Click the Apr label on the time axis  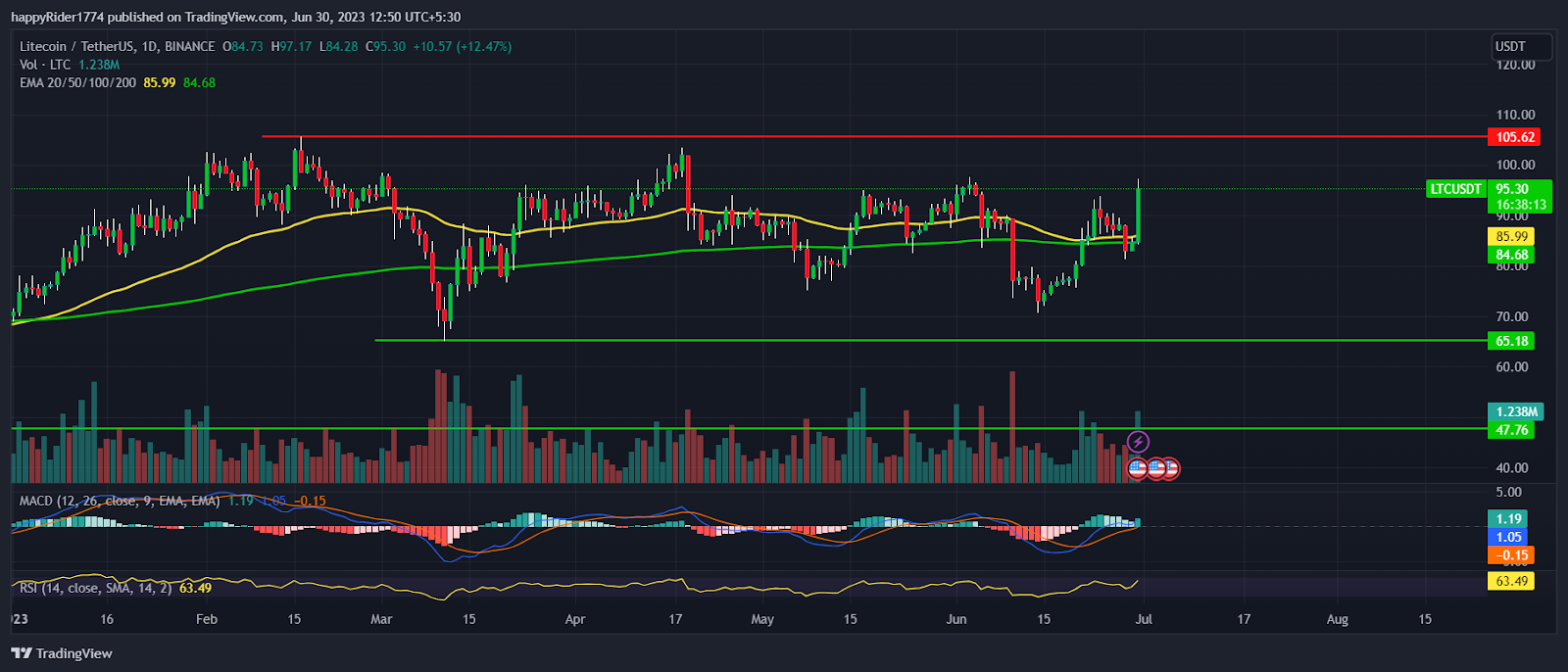coord(575,619)
